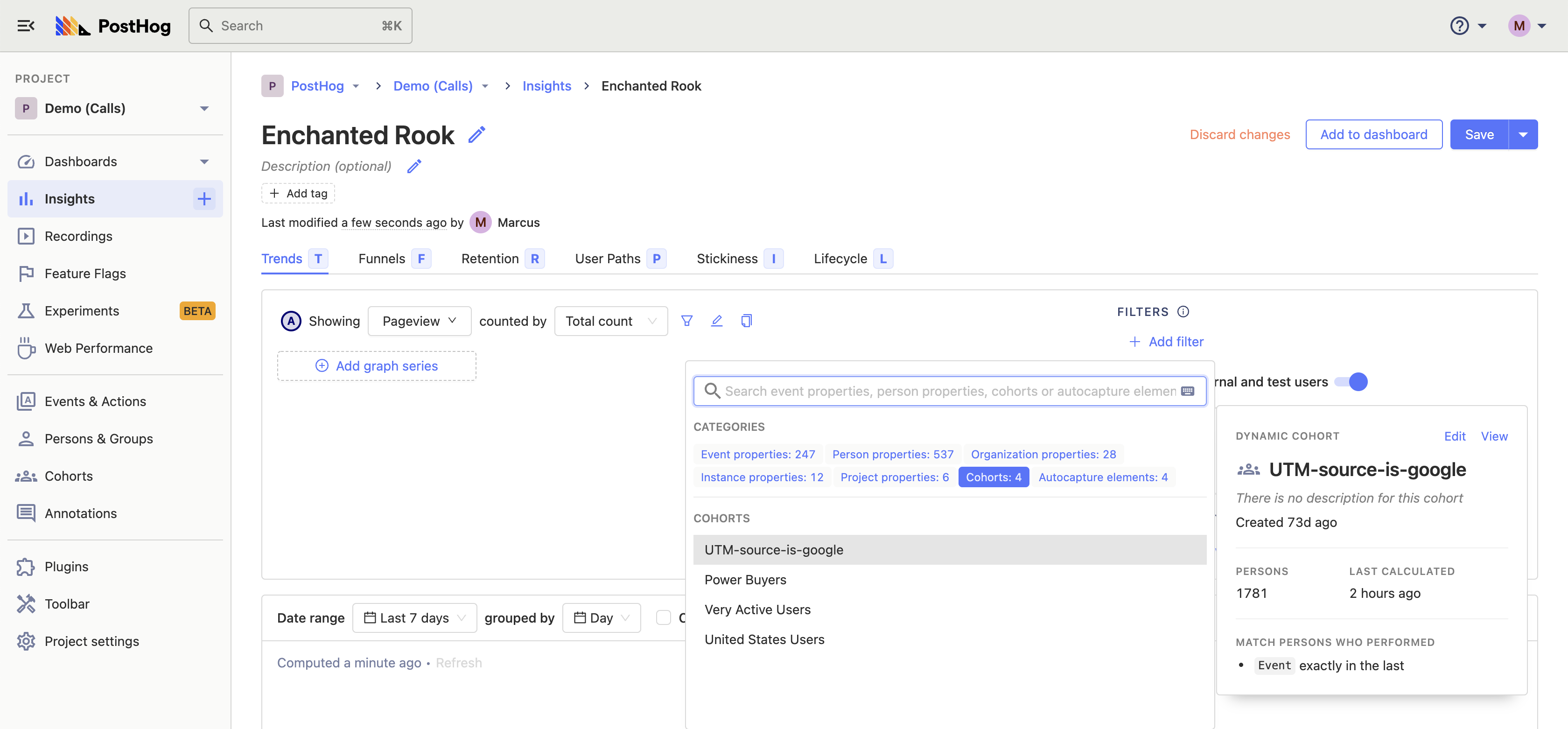This screenshot has height=729, width=1568.
Task: Click the delete/trash icon in graph series row
Action: click(747, 320)
